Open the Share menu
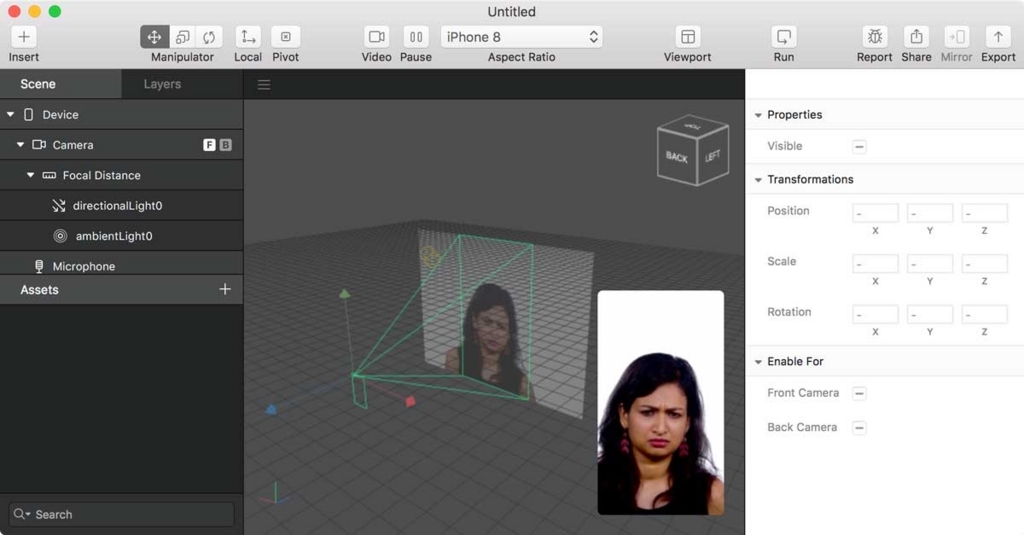Viewport: 1024px width, 535px height. [x=916, y=37]
